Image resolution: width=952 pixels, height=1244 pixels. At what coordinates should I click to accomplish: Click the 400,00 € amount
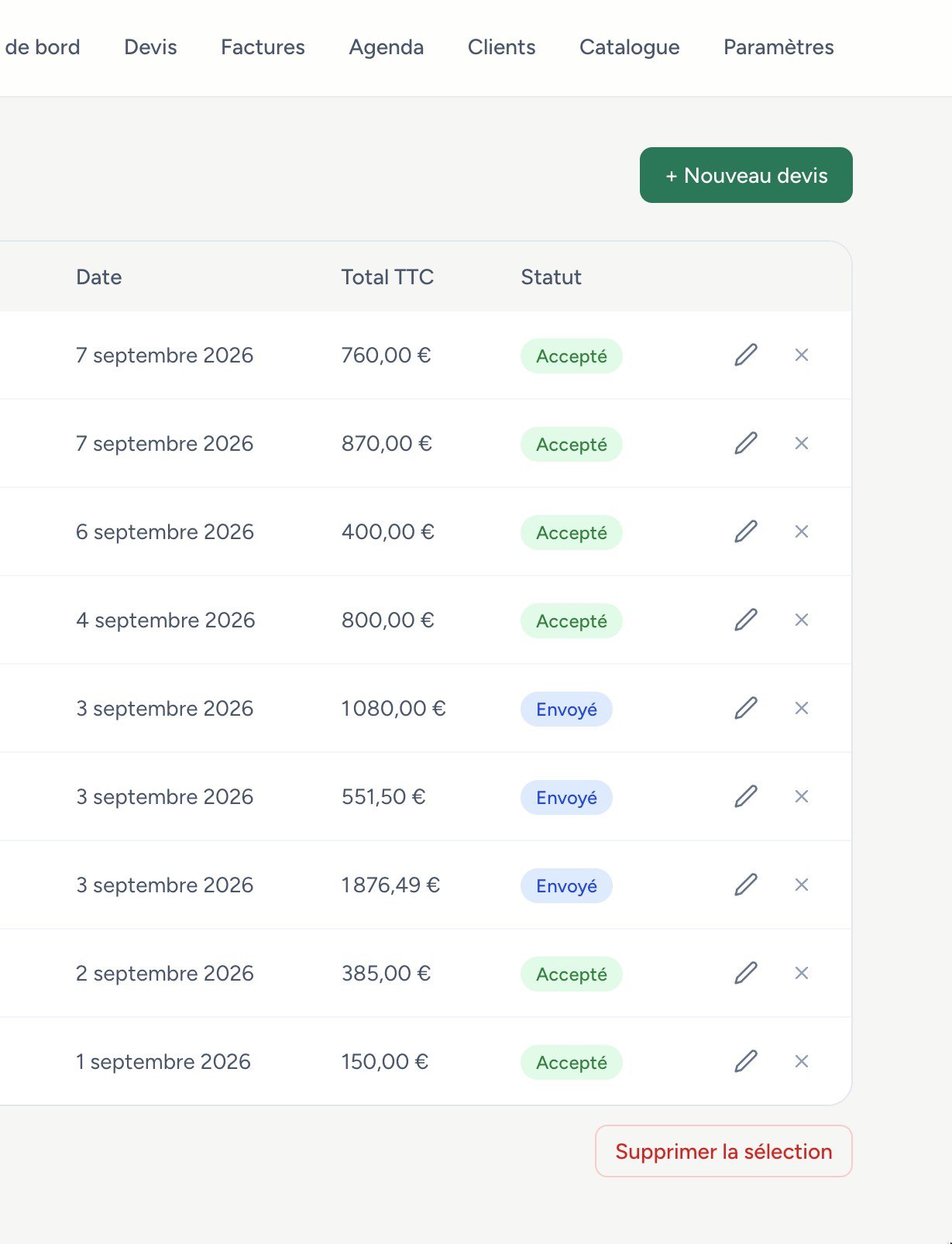point(388,531)
